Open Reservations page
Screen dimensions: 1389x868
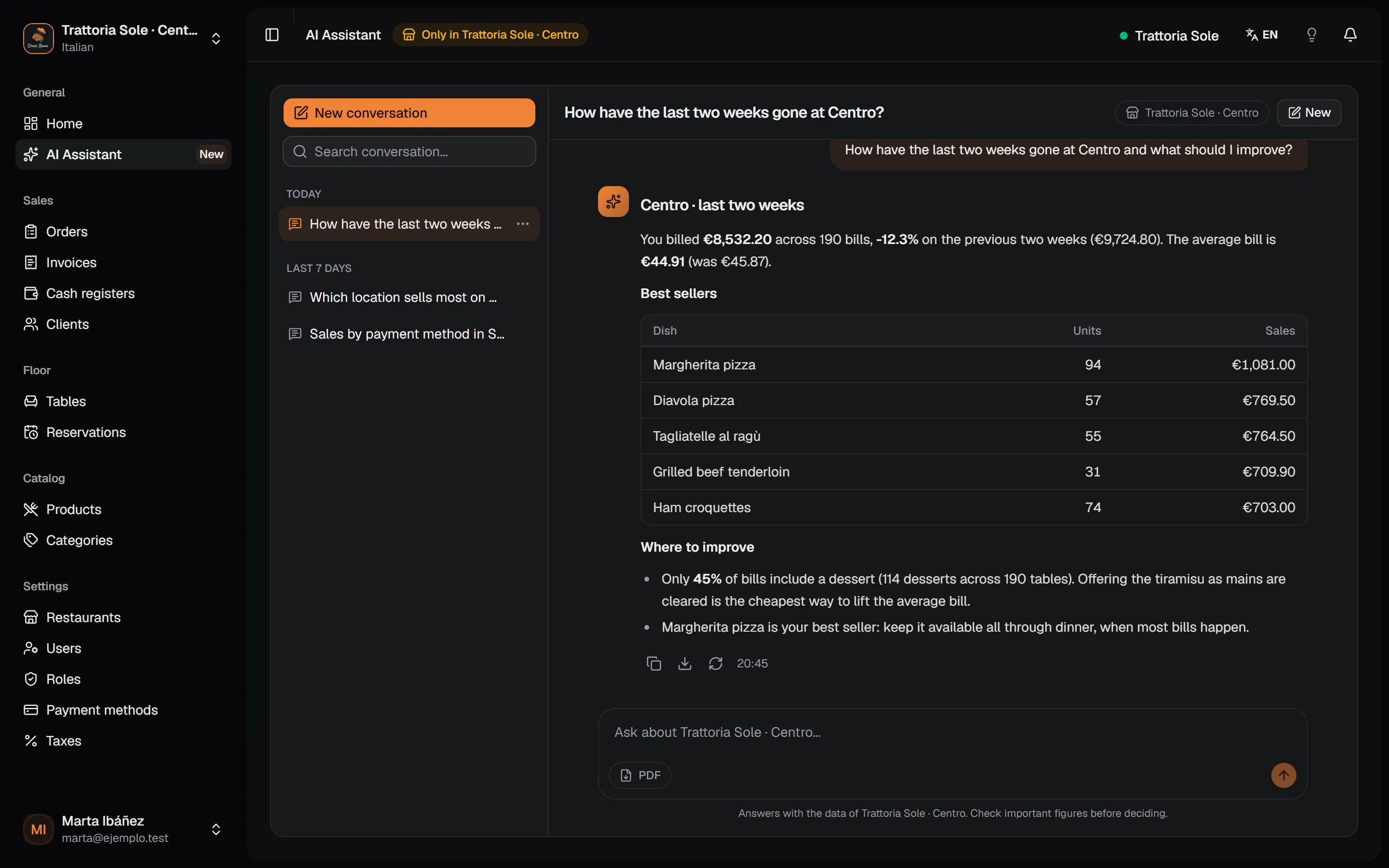point(123,432)
